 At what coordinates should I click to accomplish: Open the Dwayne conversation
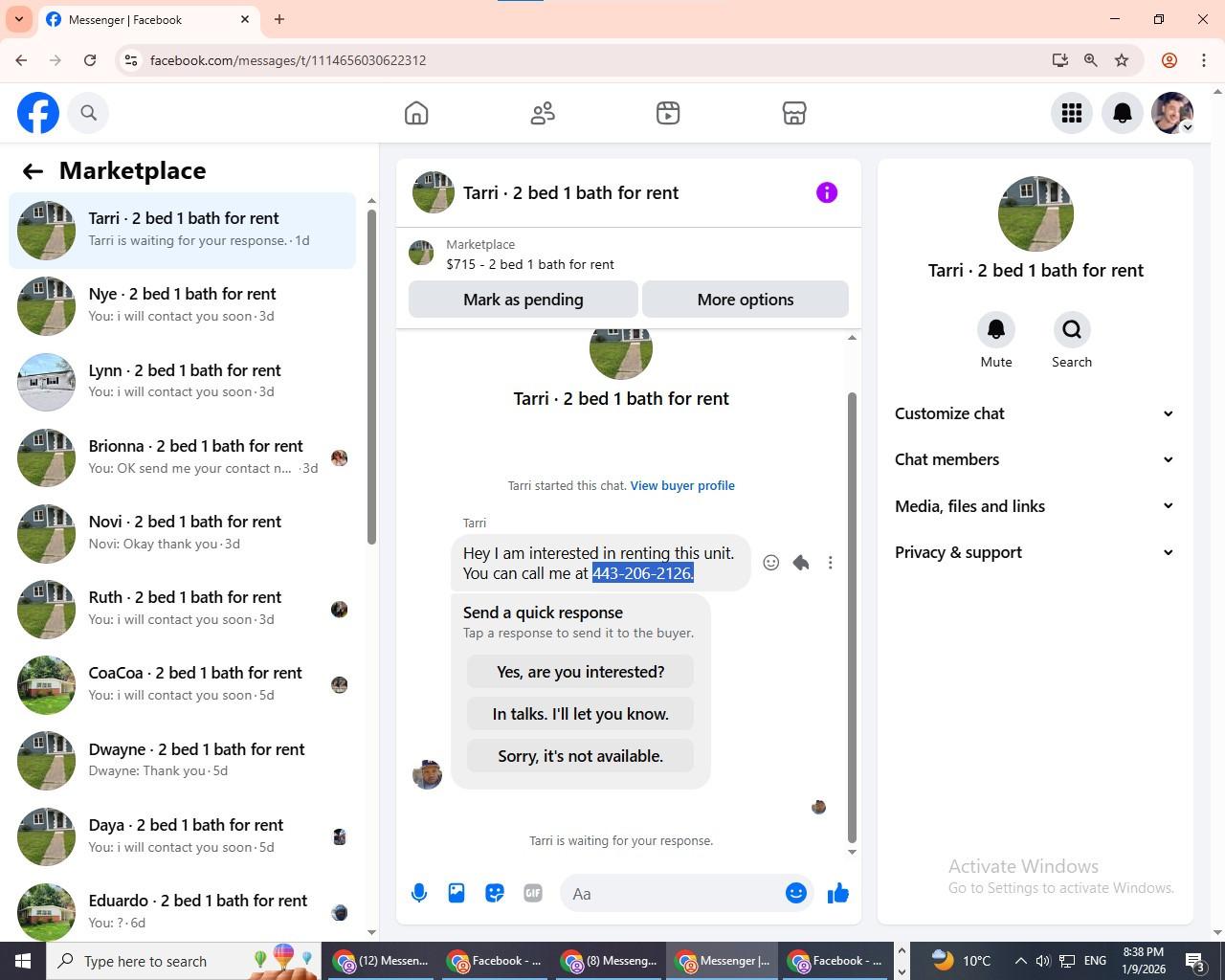[182, 761]
